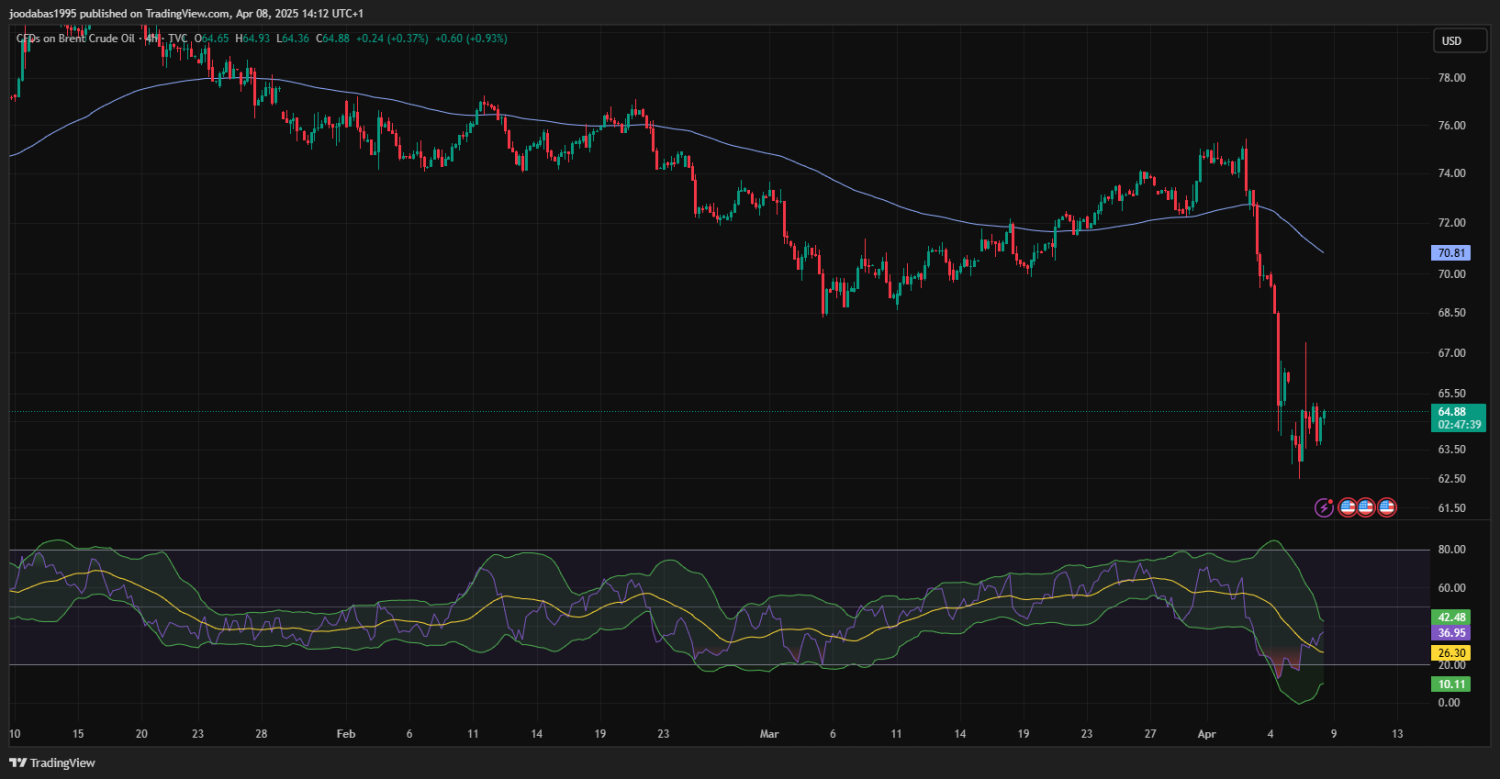Viewport: 1500px width, 779px height.
Task: Click the purple lightning bolt event icon
Action: coord(1324,508)
